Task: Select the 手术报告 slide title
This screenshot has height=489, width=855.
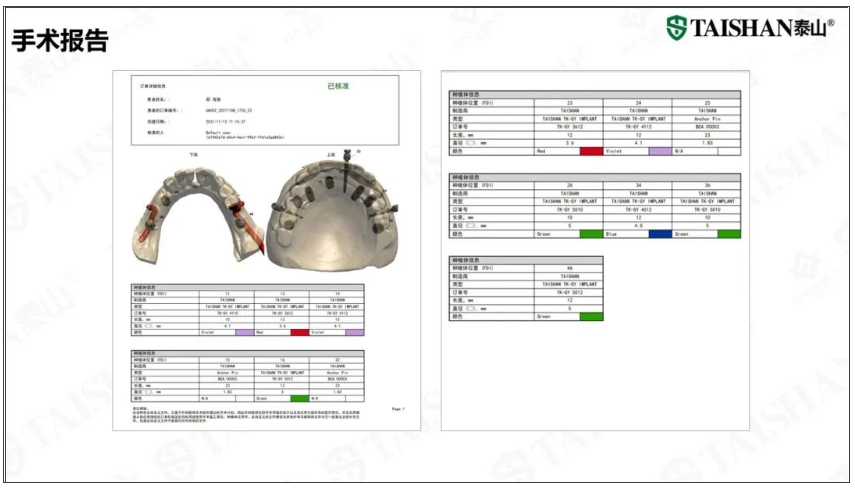Action: pos(60,40)
